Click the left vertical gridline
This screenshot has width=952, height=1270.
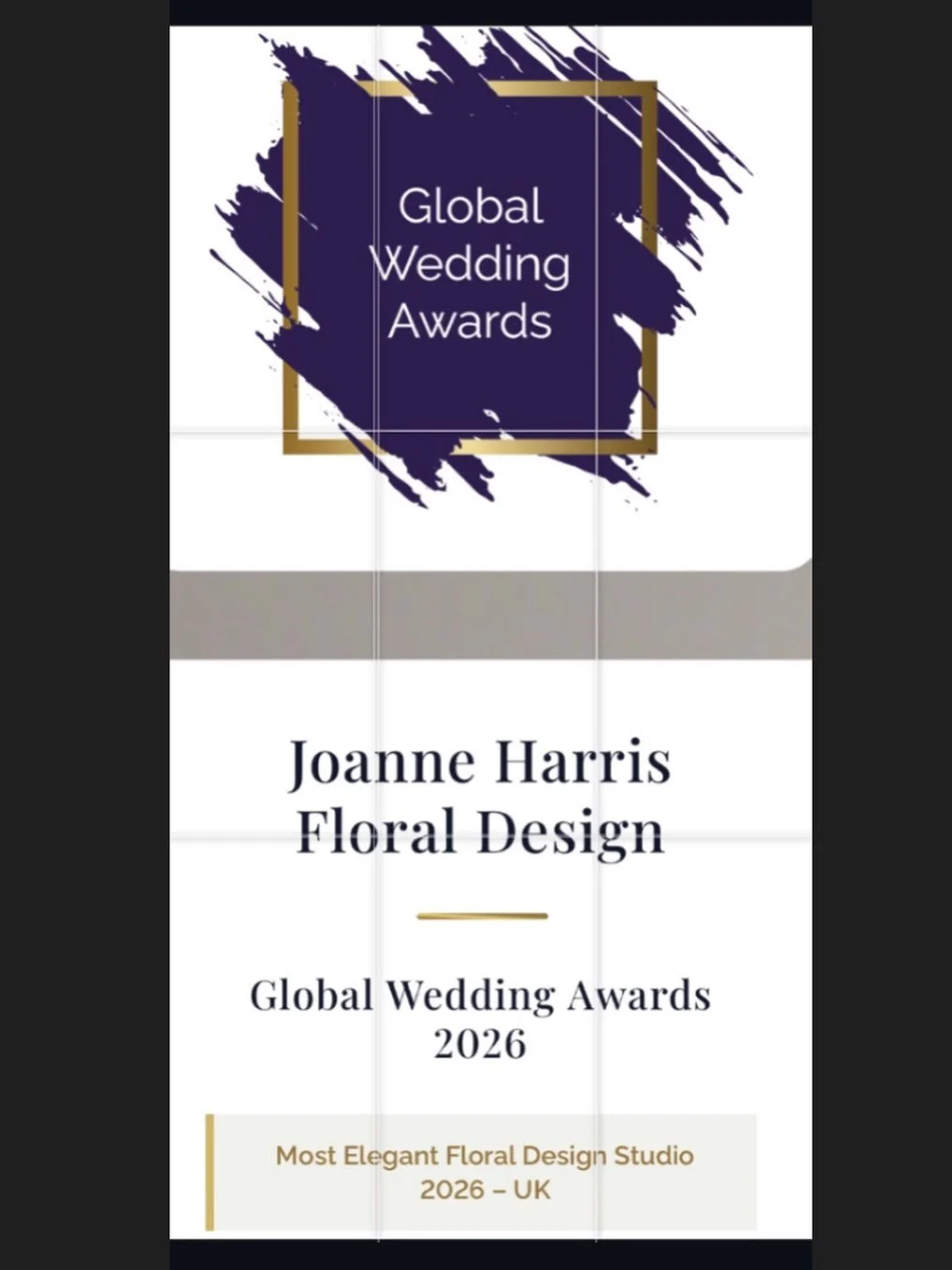point(375,712)
